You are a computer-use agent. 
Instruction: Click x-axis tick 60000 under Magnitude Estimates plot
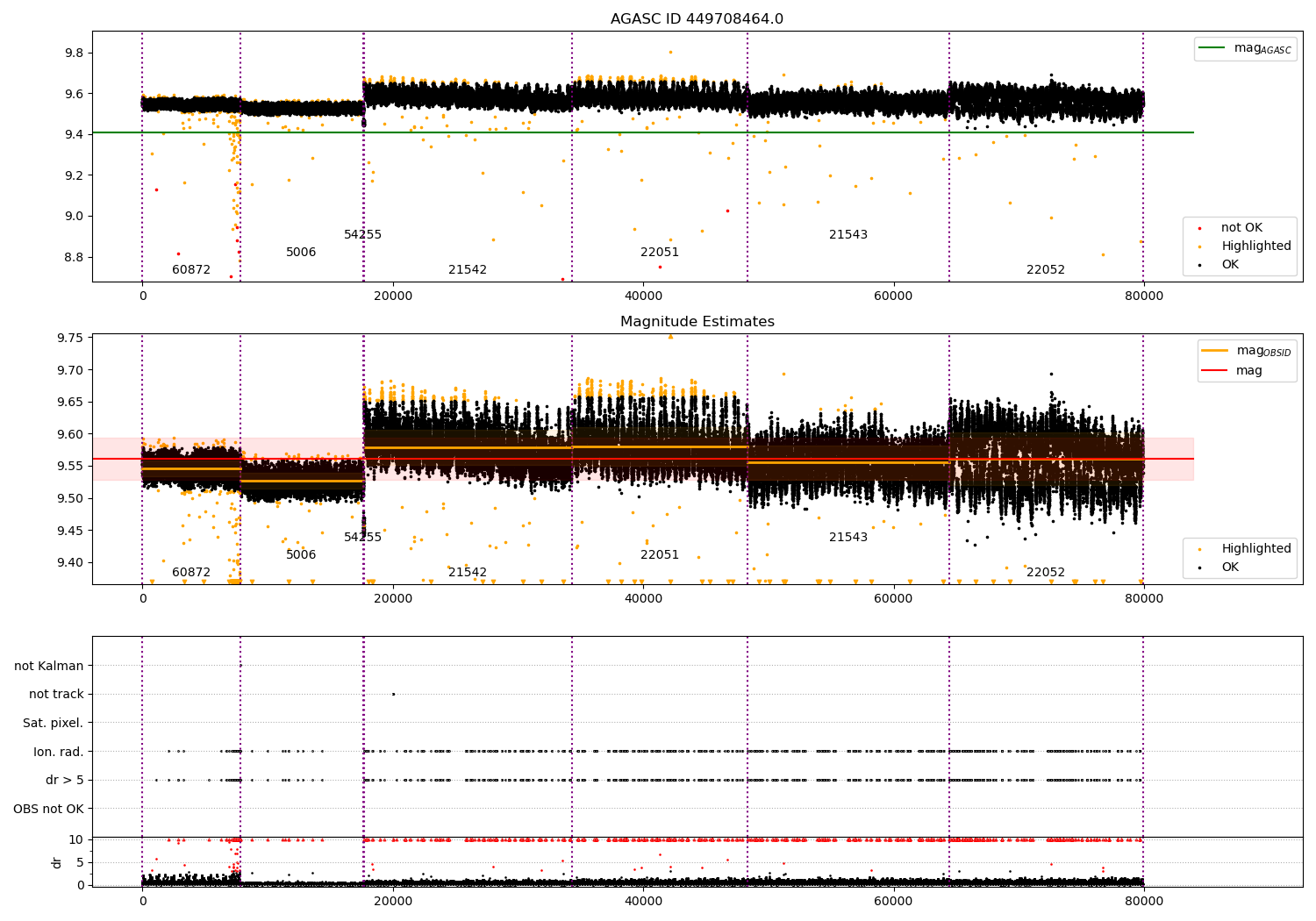pos(893,599)
